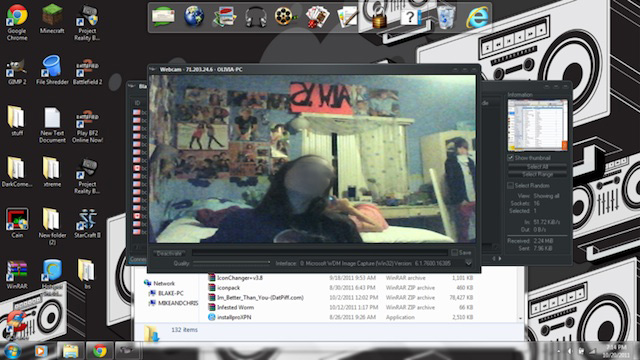Open the padlock dock icon
The image size is (640, 360).
379,18
